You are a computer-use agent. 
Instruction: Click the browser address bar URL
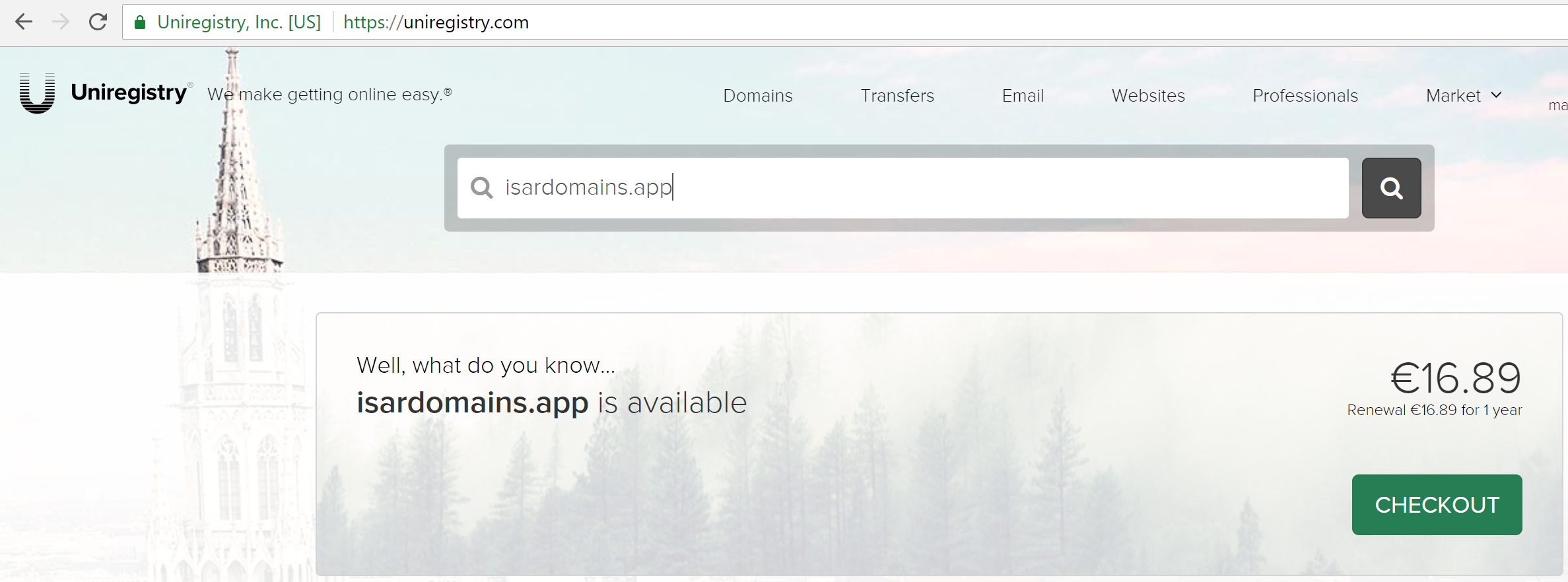(x=436, y=22)
